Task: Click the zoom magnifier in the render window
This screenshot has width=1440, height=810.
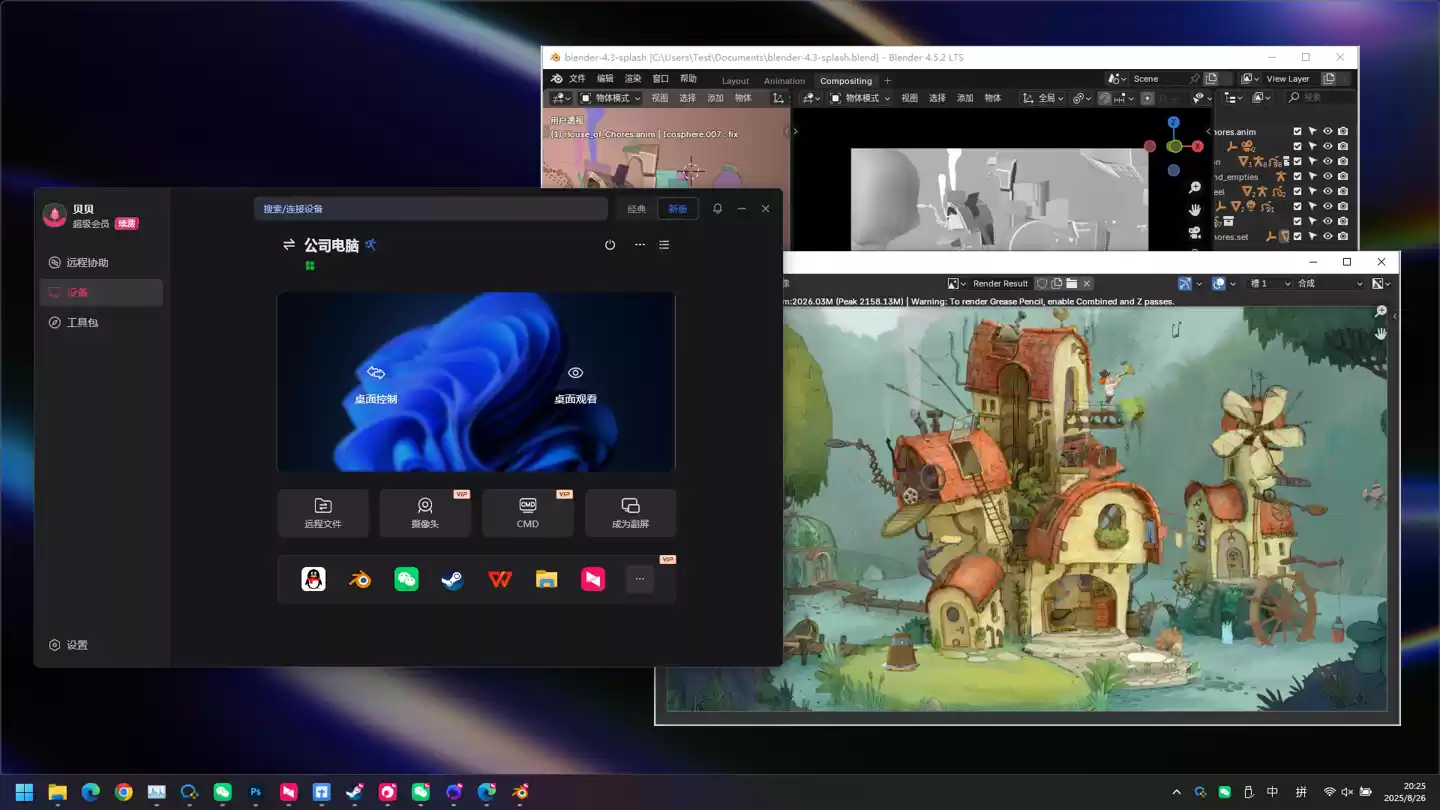Action: (x=1380, y=312)
